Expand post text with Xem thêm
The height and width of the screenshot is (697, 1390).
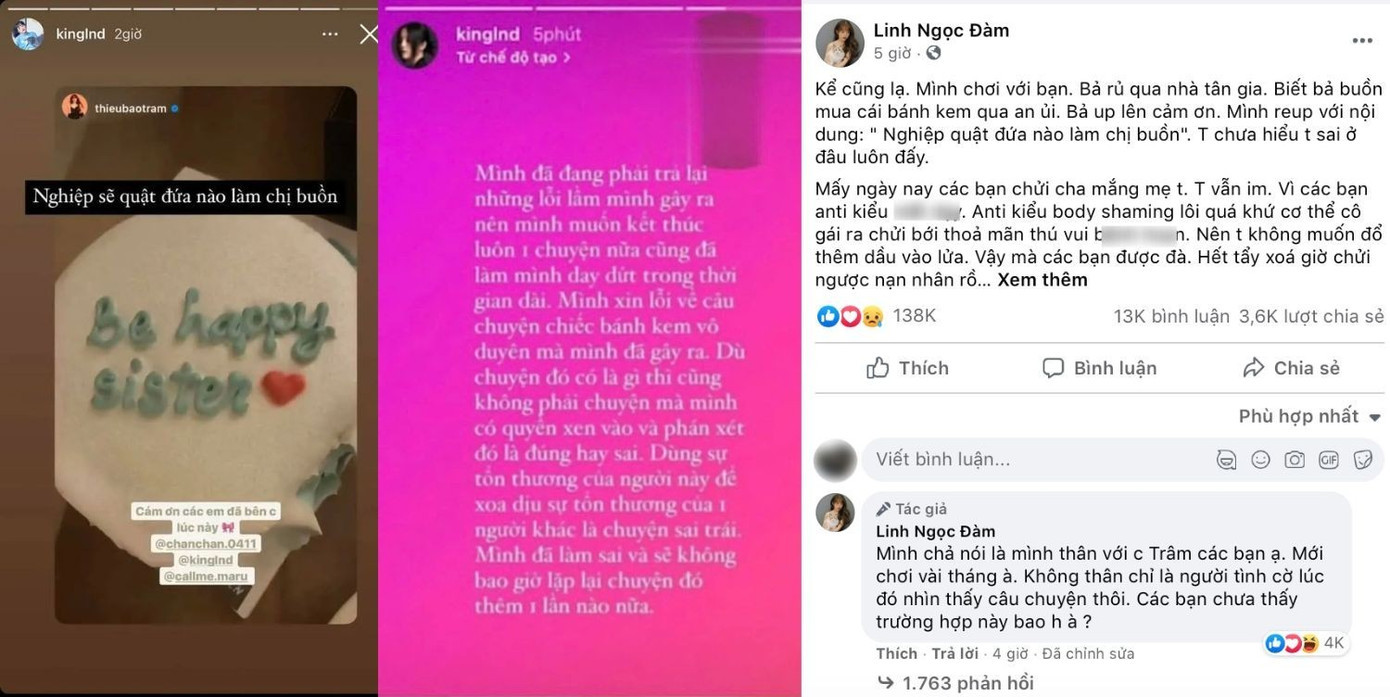[1042, 280]
